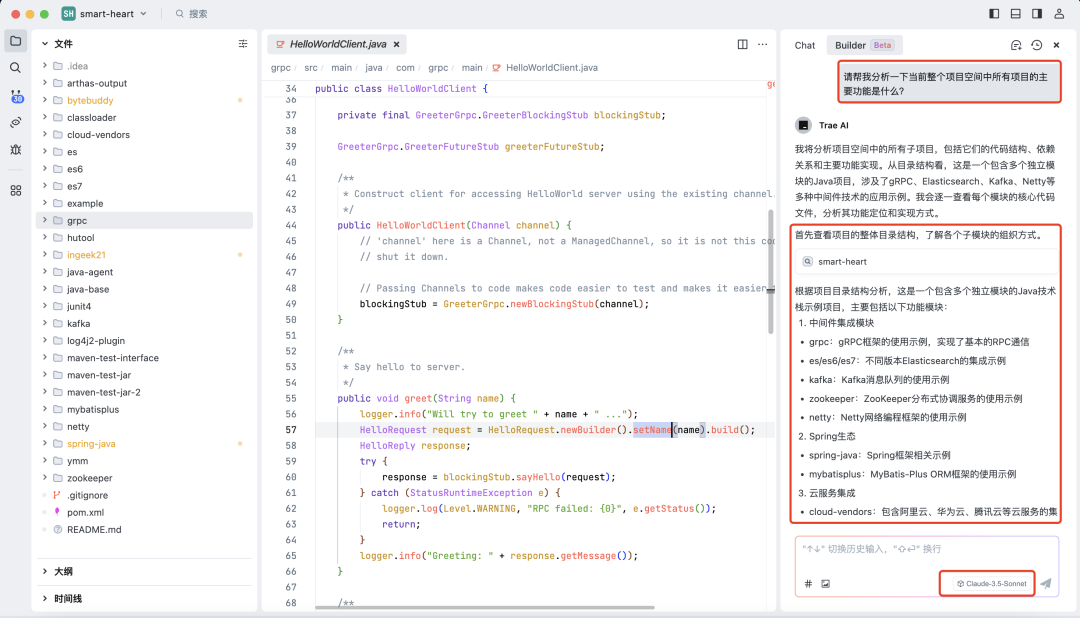Image resolution: width=1080 pixels, height=618 pixels.
Task: Open the Search sidebar icon
Action: point(16,68)
